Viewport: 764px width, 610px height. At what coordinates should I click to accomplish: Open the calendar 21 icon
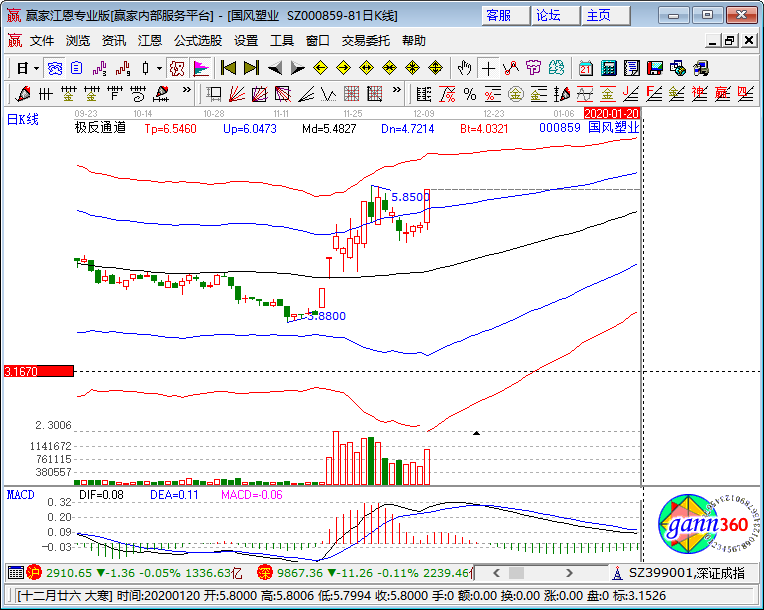586,68
